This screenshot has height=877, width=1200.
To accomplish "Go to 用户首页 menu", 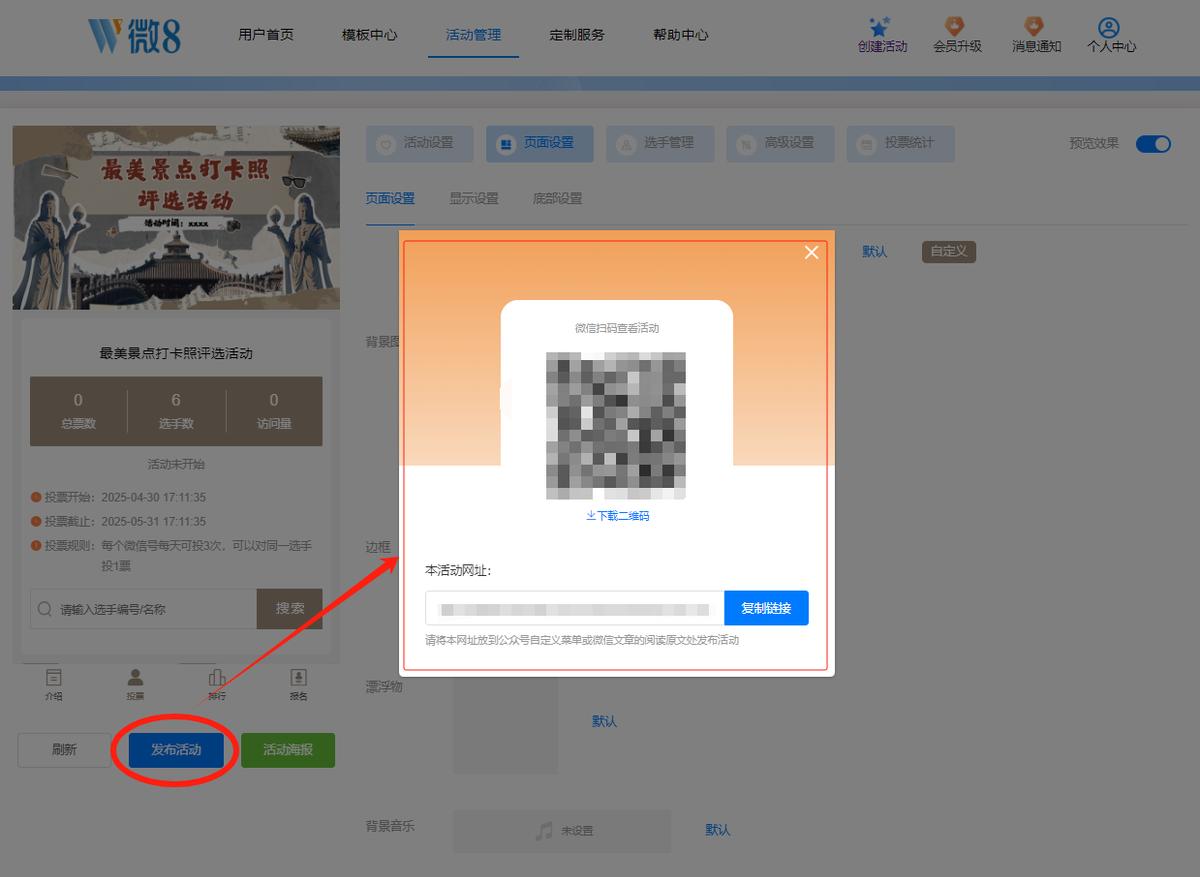I will (266, 35).
